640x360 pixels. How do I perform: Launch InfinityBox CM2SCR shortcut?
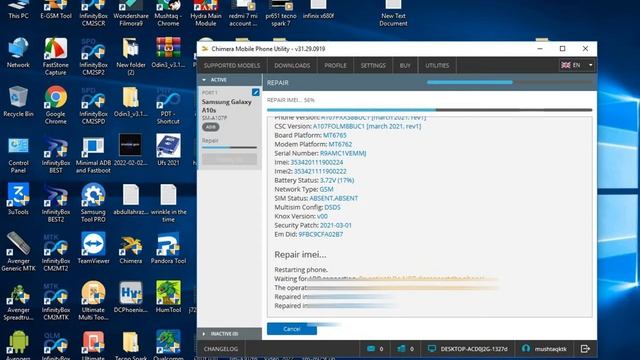[93, 13]
